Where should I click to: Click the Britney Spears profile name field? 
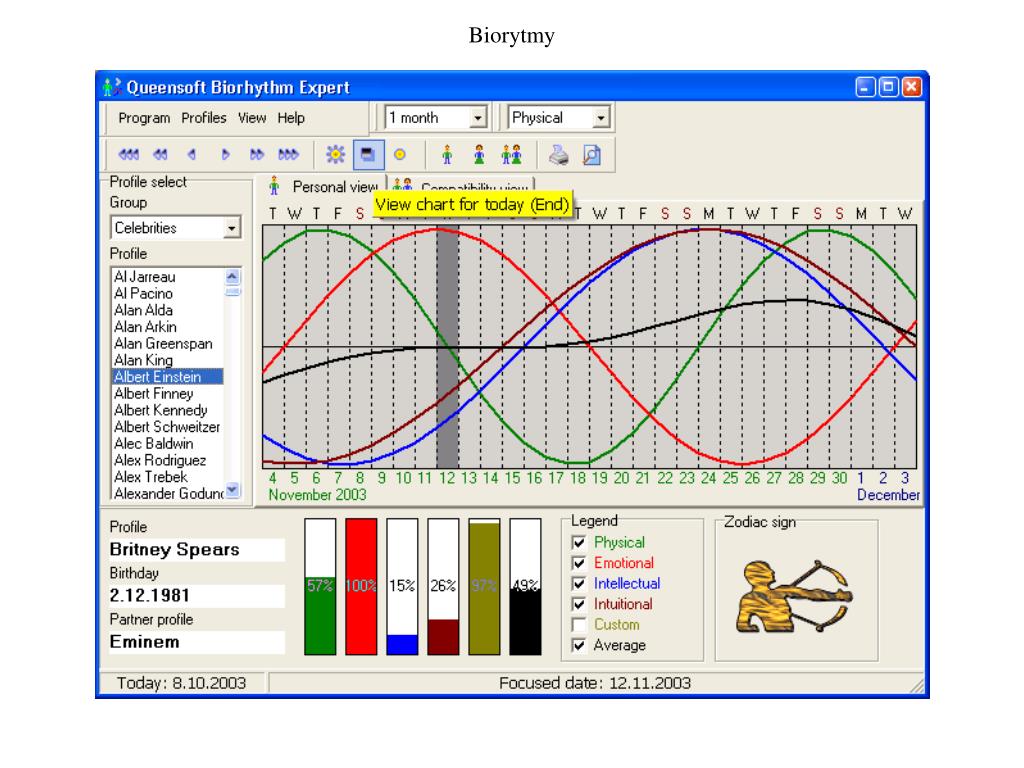196,550
